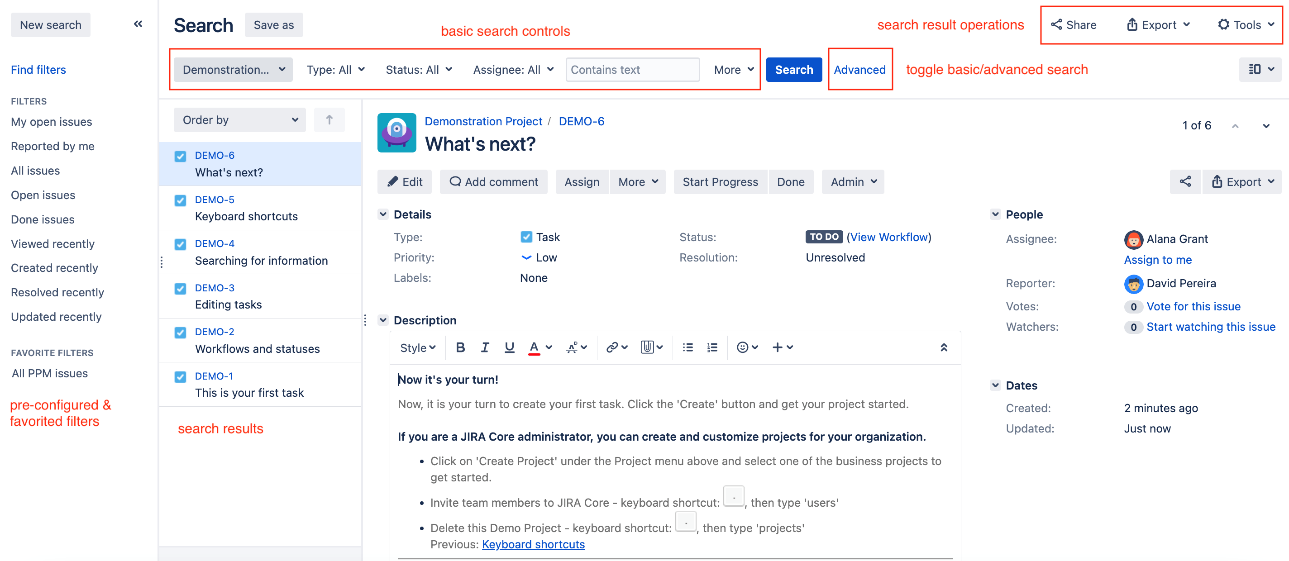
Task: Click the attachment paperclip icon in editor
Action: click(x=653, y=348)
